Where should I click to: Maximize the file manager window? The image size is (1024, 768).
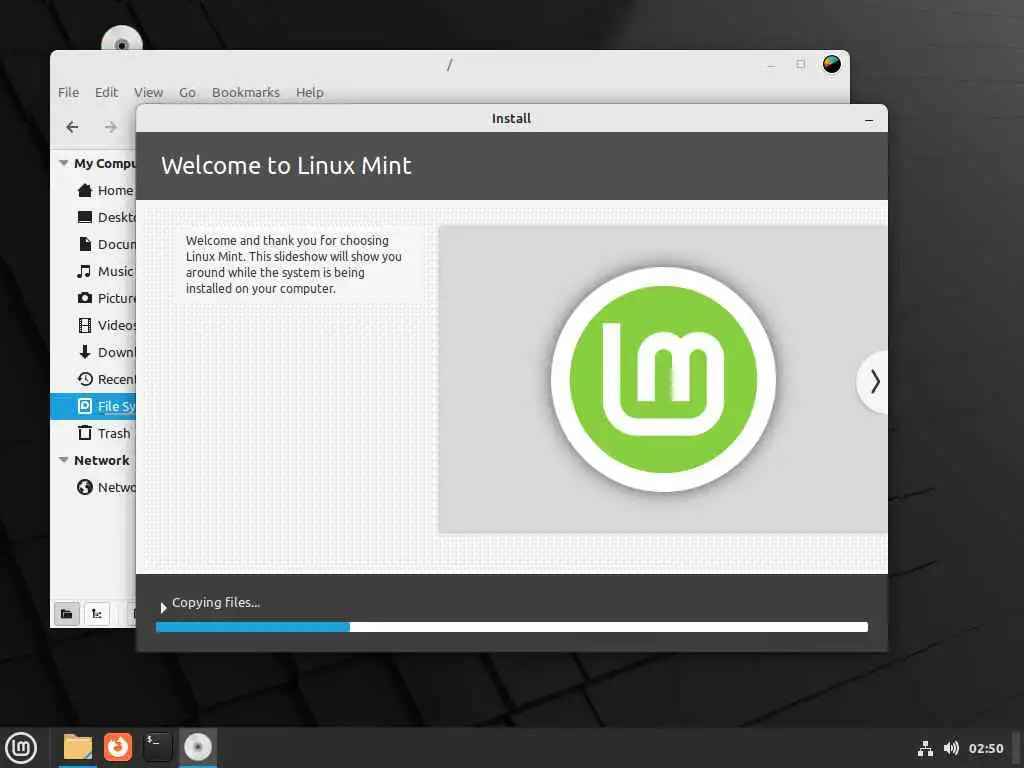801,64
